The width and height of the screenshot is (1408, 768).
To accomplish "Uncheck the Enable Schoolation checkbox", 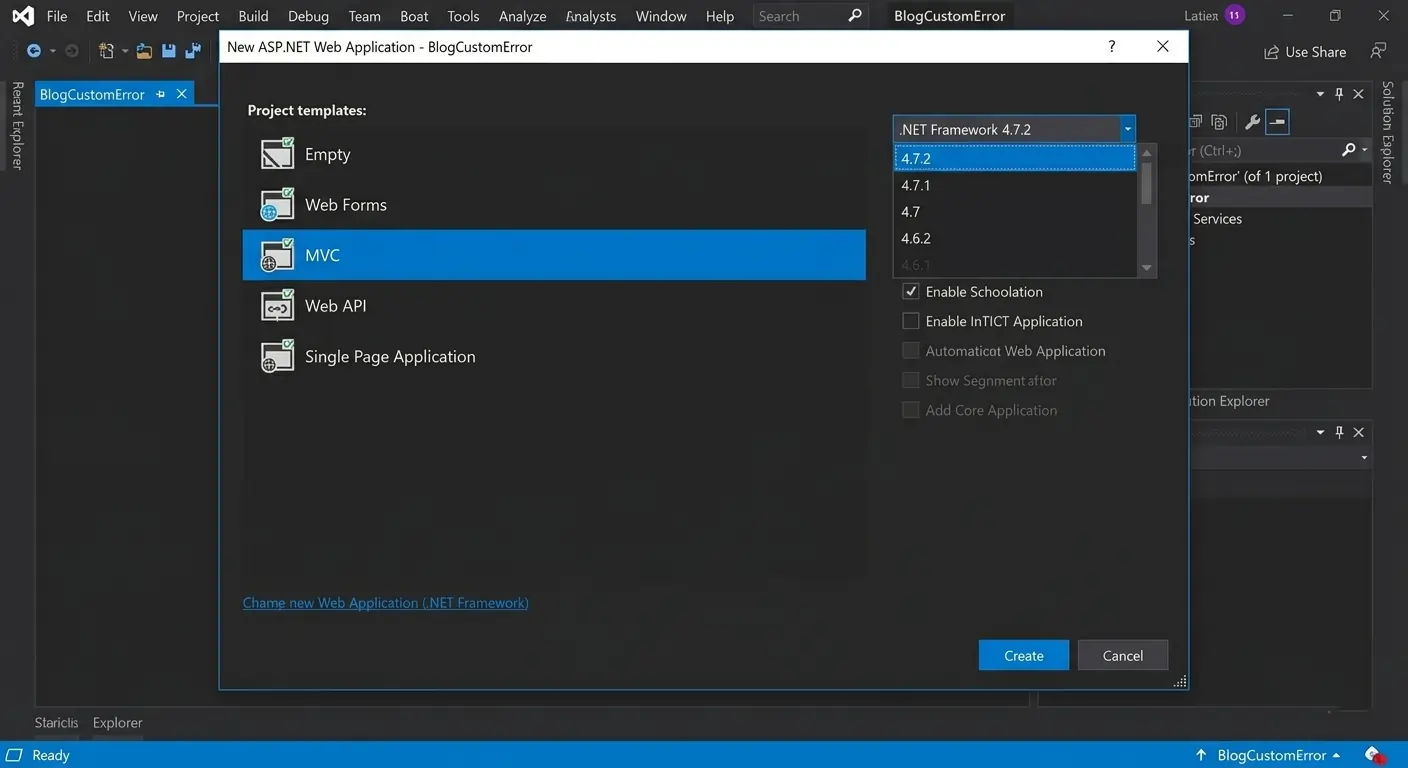I will pos(910,291).
